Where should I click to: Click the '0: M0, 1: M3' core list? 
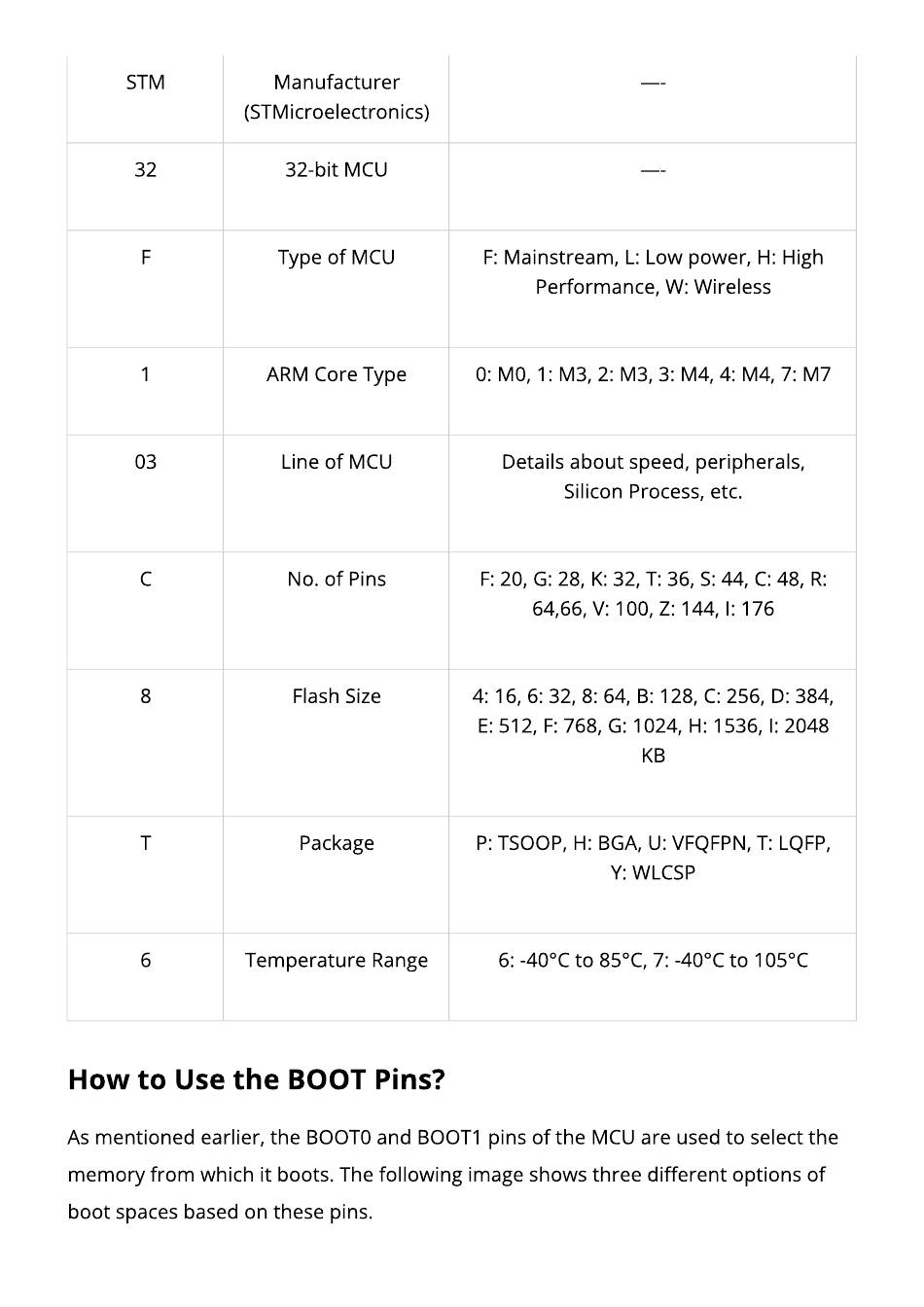[x=653, y=374]
